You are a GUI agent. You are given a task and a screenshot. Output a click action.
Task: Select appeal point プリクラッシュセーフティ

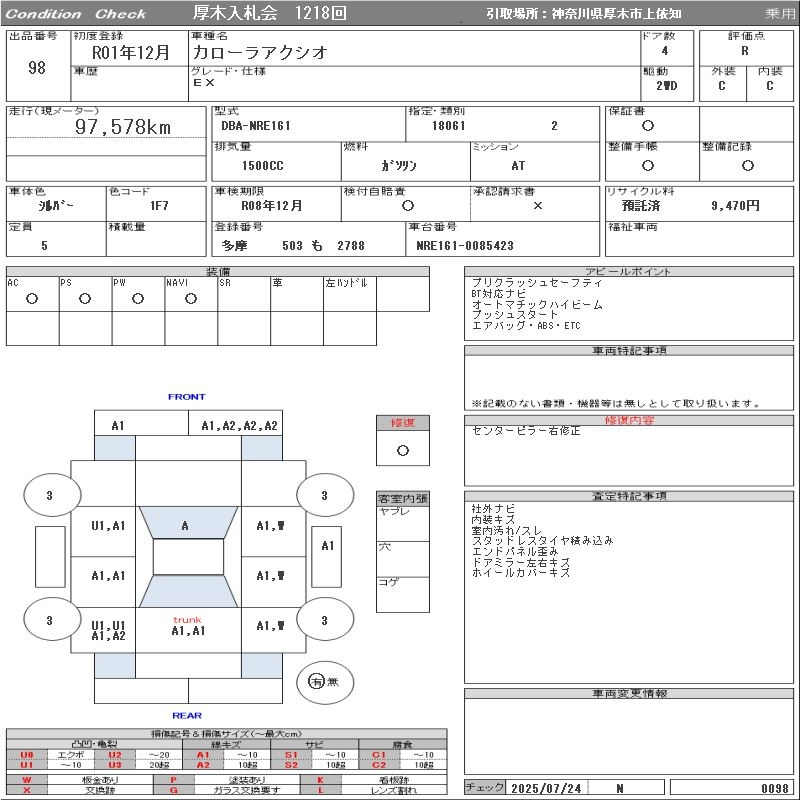[537, 283]
